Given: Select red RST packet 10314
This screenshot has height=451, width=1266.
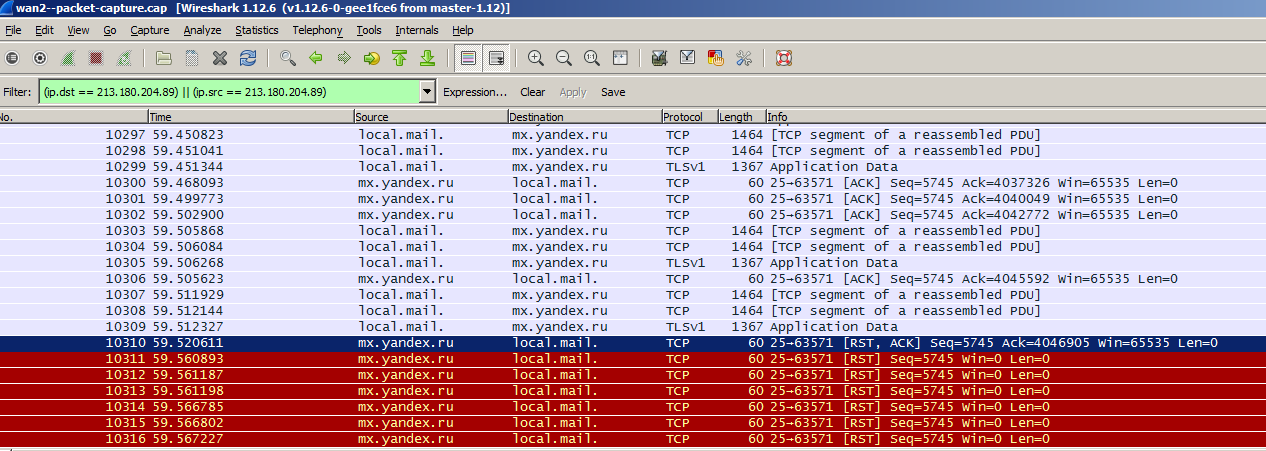Looking at the screenshot, I should [x=633, y=406].
